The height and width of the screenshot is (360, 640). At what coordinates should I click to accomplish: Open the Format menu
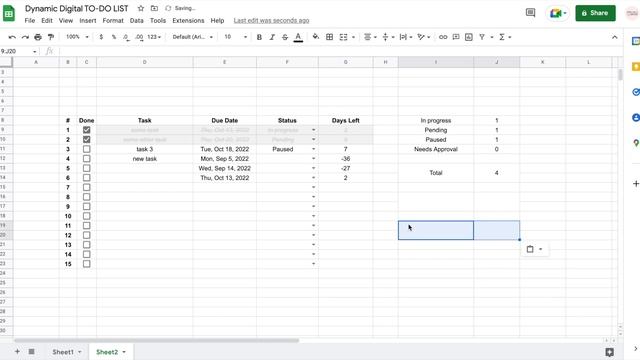pyautogui.click(x=113, y=20)
